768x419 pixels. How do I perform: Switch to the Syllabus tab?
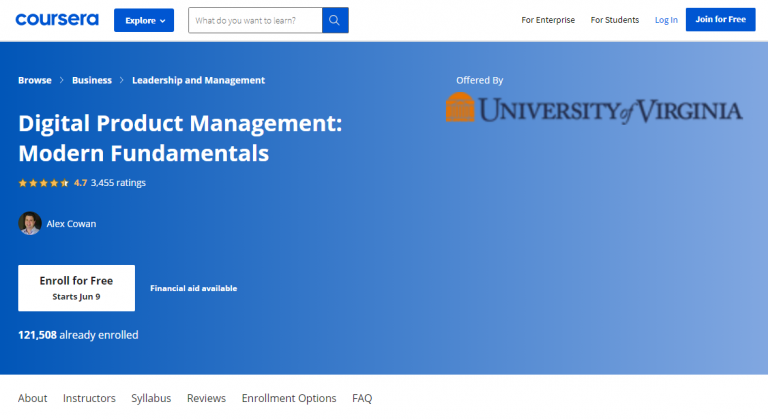[151, 398]
